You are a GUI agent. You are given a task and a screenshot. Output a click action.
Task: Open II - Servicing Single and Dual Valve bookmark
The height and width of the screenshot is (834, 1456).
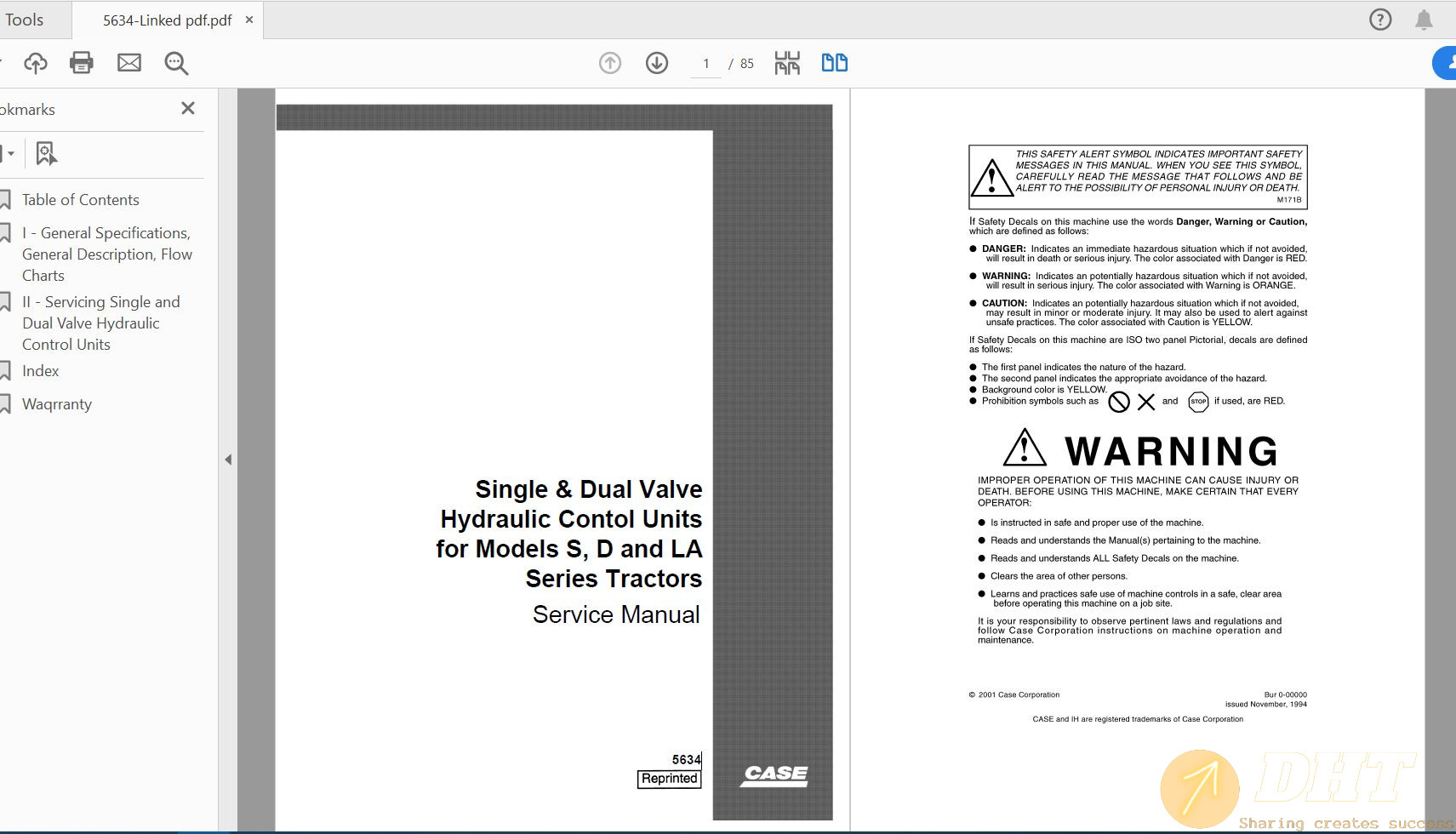(101, 323)
